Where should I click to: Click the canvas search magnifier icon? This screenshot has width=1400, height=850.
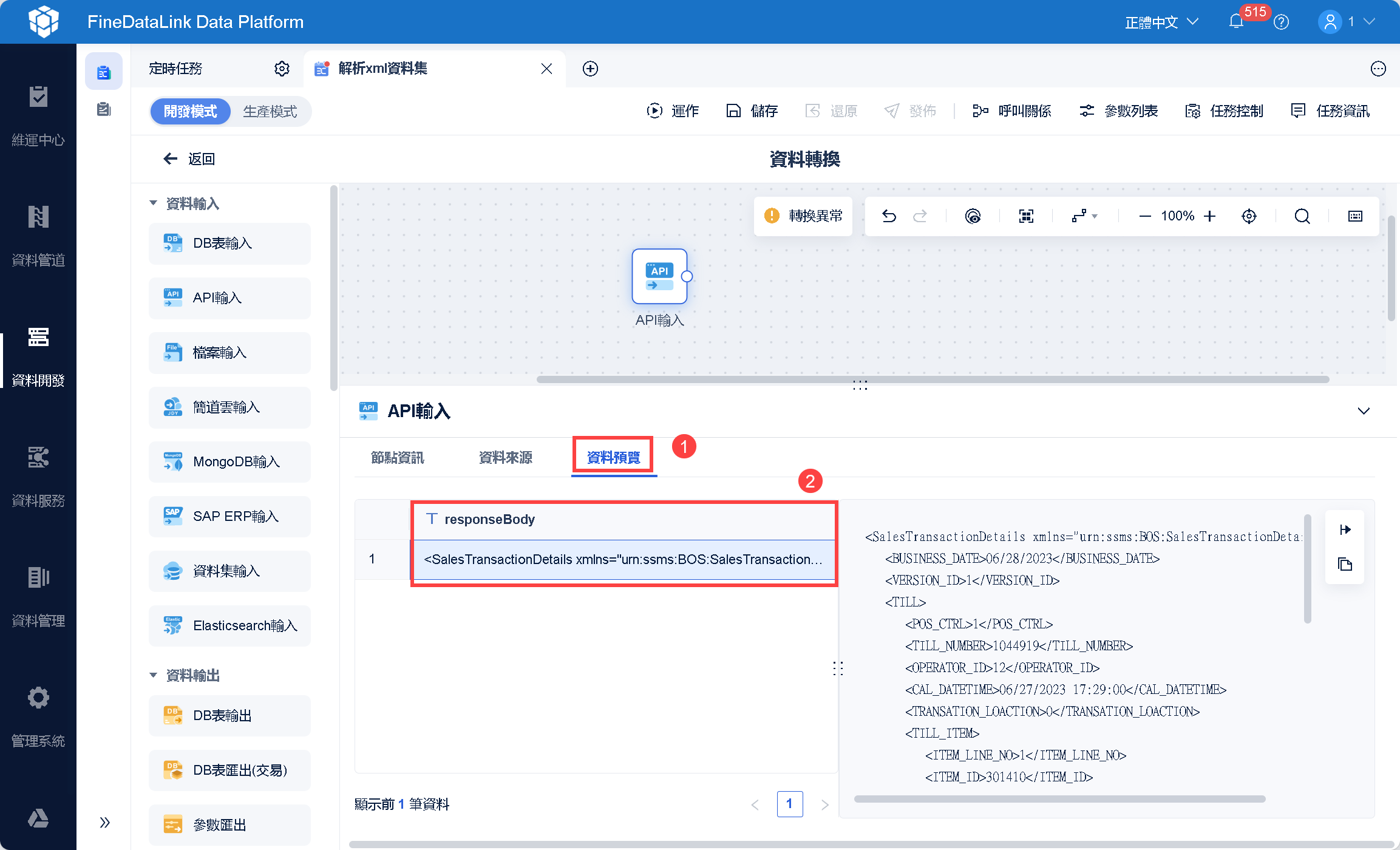(x=1302, y=216)
